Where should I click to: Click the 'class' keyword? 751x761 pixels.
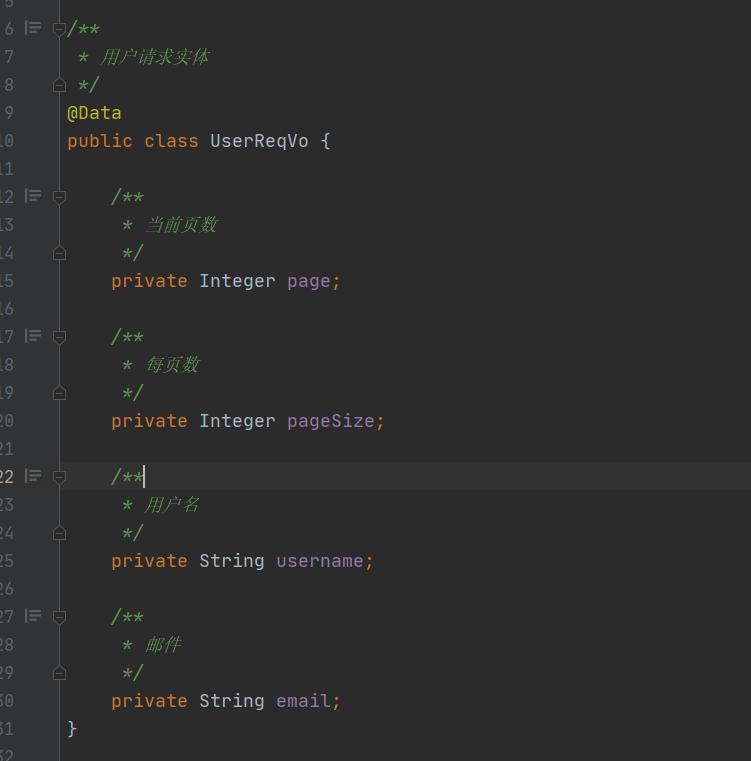[171, 141]
